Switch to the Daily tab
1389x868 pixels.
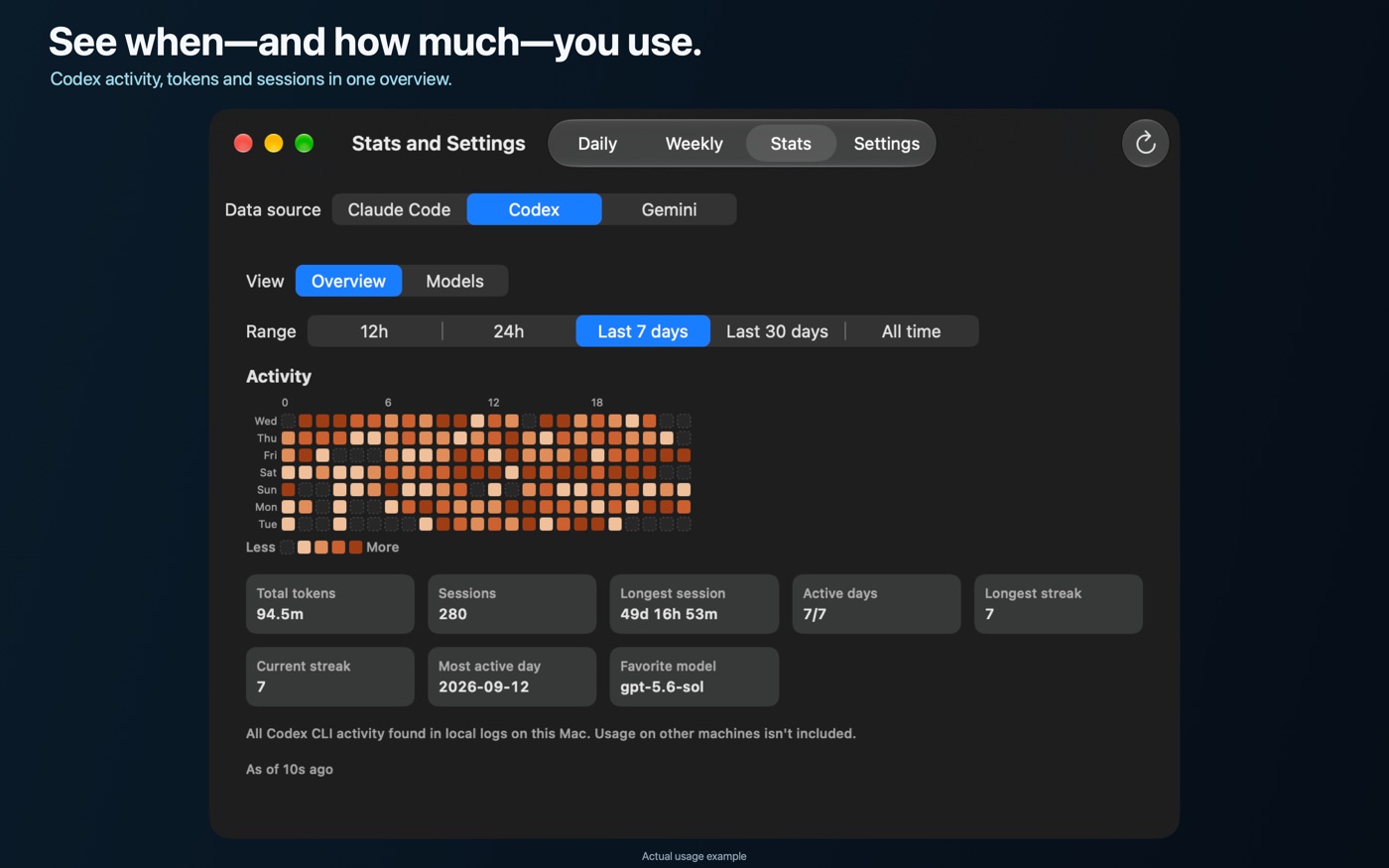(597, 144)
